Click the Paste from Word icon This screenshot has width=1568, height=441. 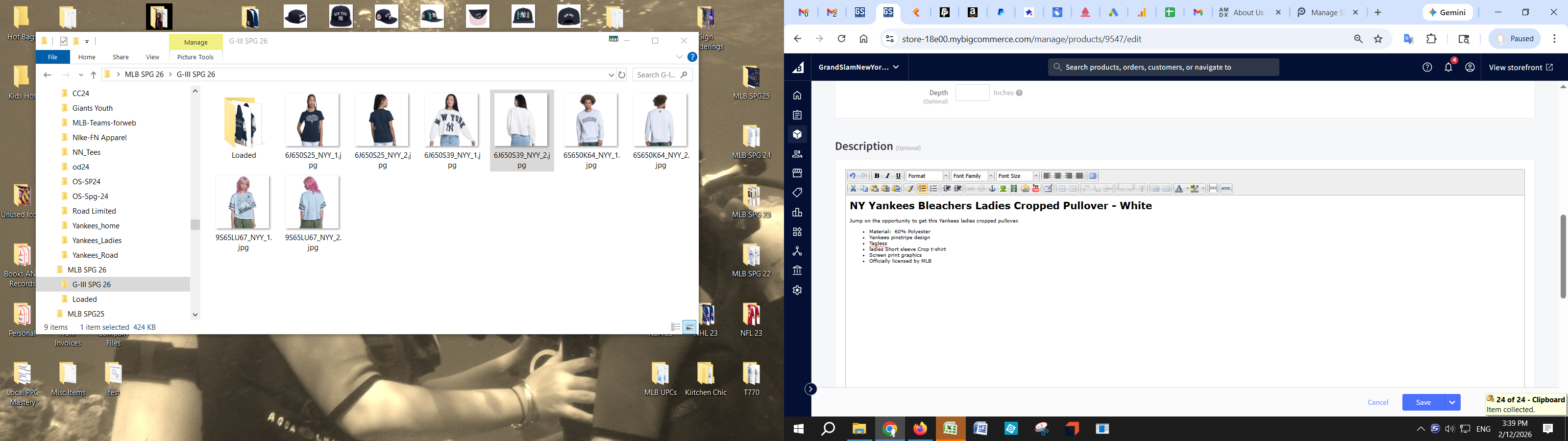click(897, 189)
